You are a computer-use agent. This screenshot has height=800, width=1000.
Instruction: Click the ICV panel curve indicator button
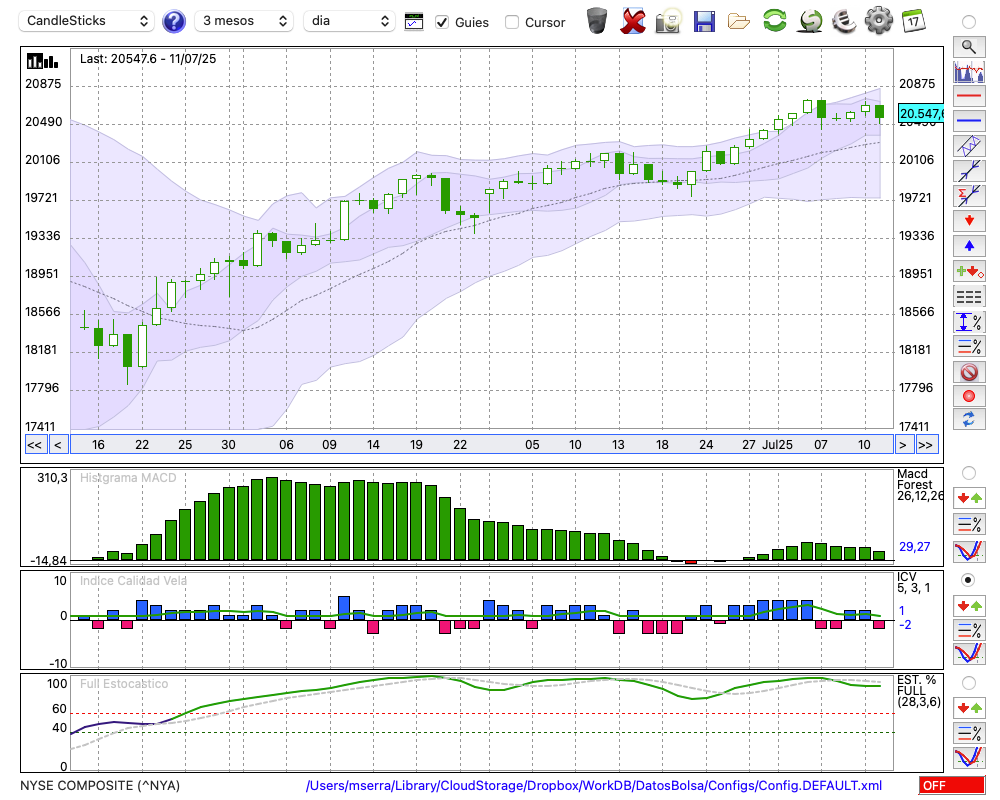[969, 654]
